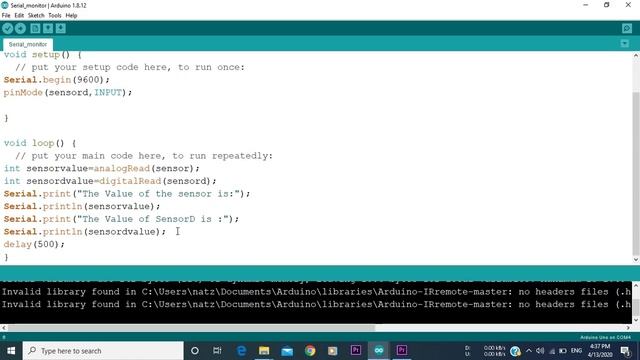The image size is (640, 360).
Task: Open the Windows Start menu
Action: [x=11, y=351]
